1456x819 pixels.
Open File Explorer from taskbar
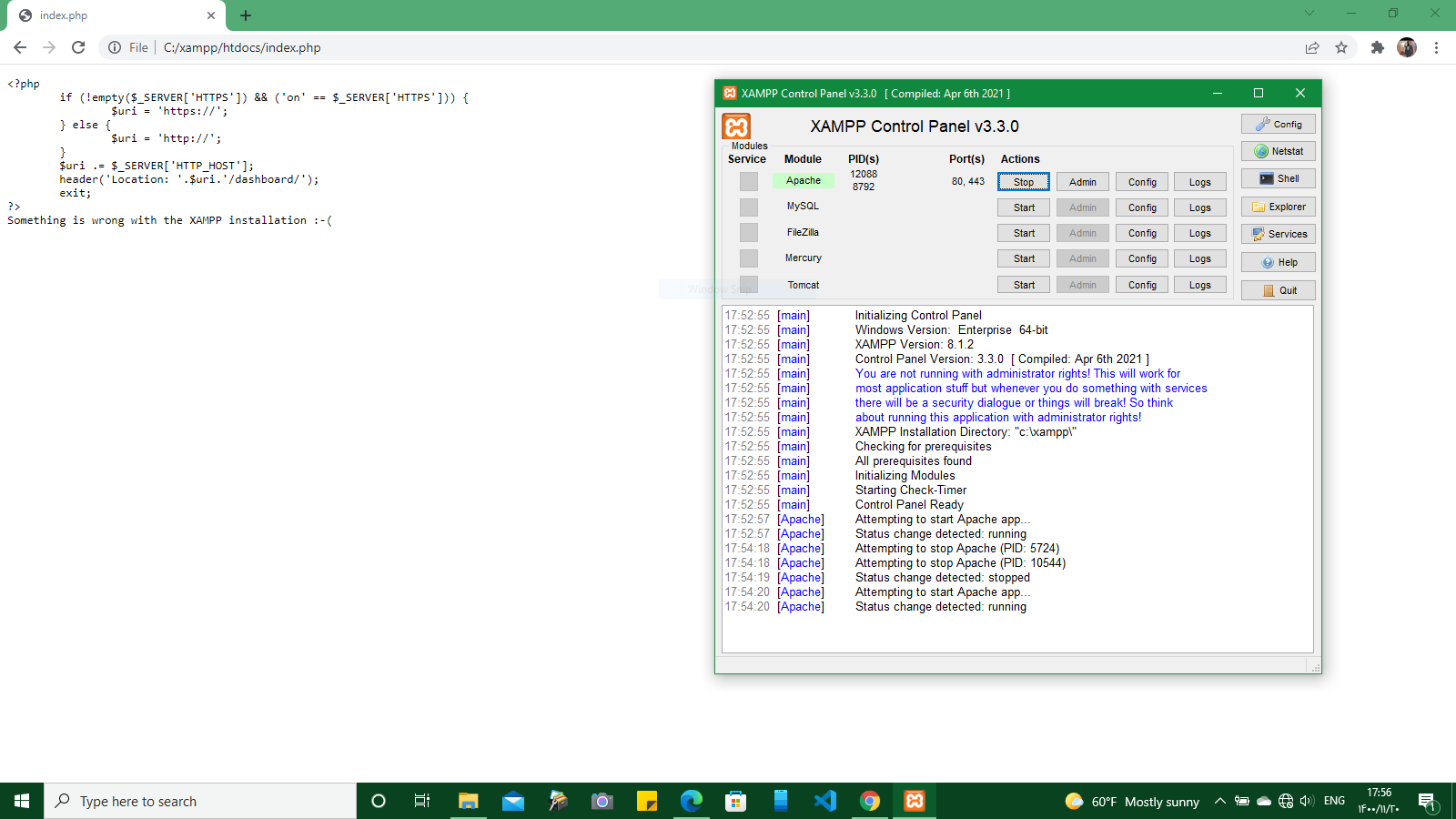(468, 801)
